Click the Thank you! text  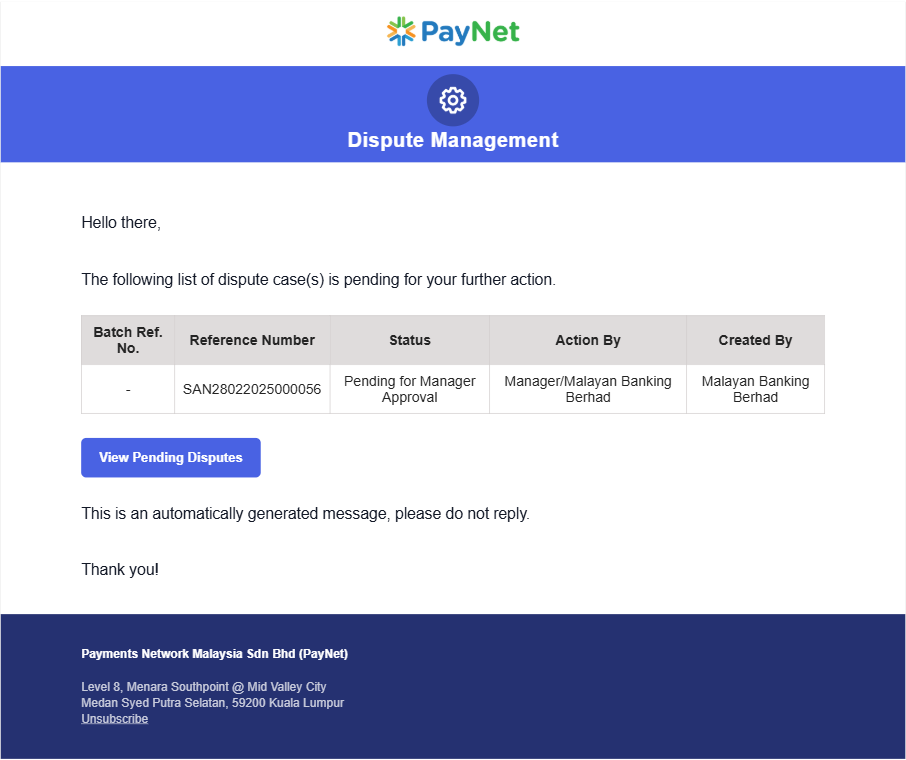(x=120, y=569)
